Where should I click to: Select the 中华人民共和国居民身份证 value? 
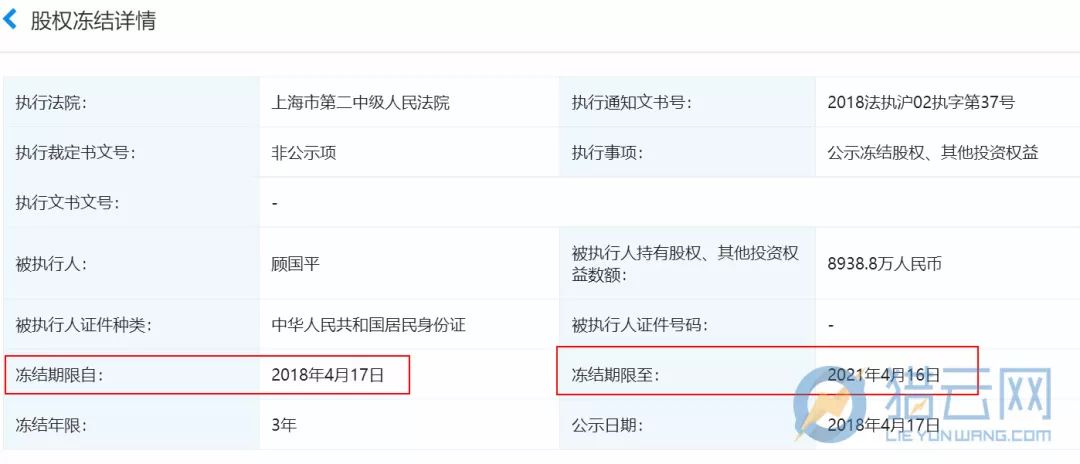[x=369, y=325]
